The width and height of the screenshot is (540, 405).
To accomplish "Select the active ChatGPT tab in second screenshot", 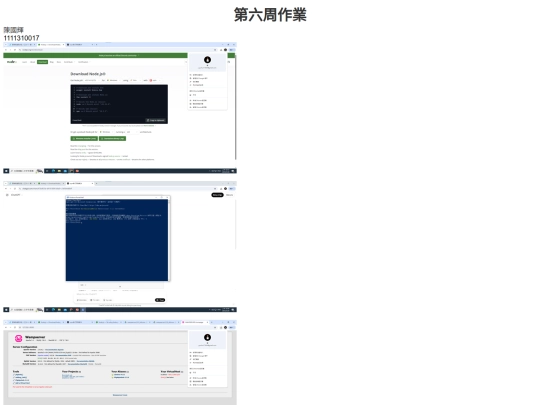I will pos(81,183).
